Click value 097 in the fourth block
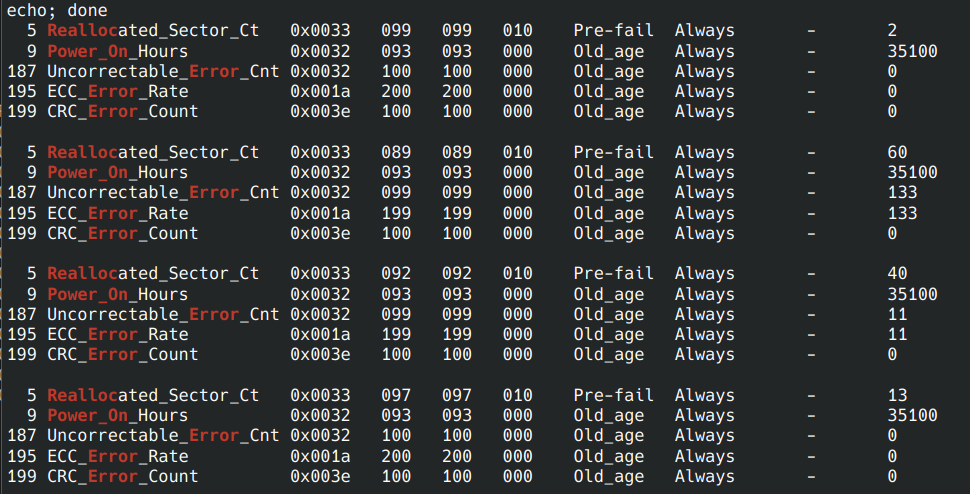The width and height of the screenshot is (970, 494). point(396,395)
